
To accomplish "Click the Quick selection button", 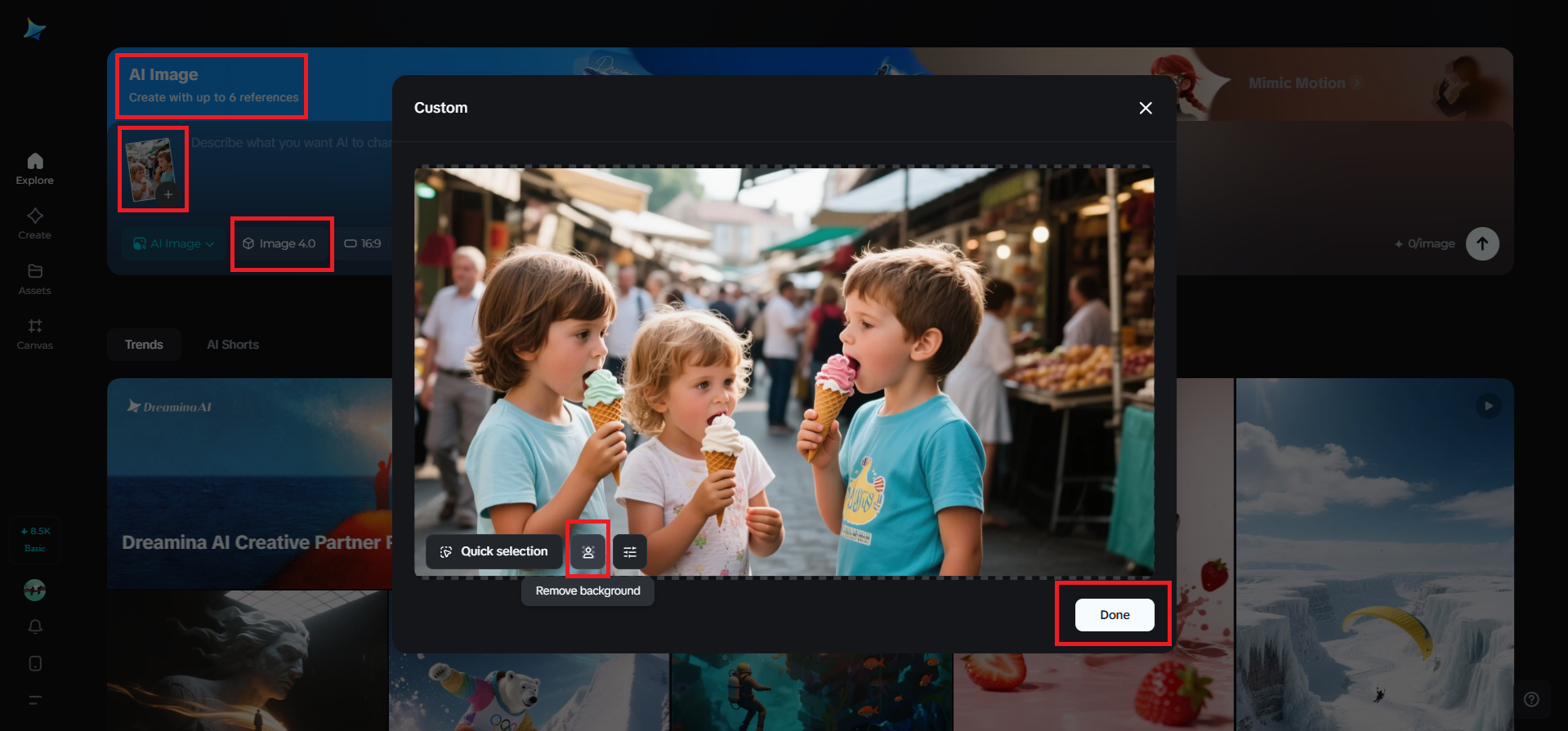I will pyautogui.click(x=494, y=552).
